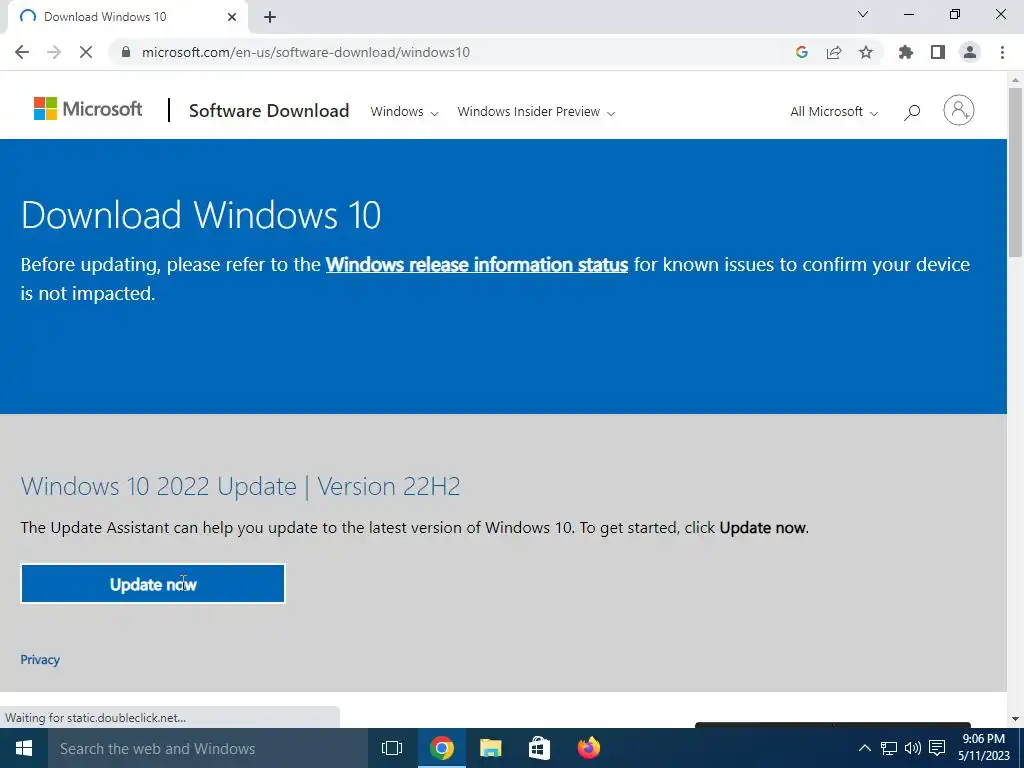Open the Privacy link

click(40, 660)
